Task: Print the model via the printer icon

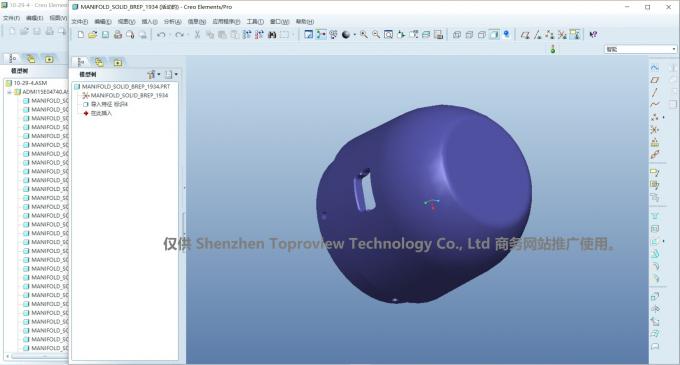Action: pos(118,35)
